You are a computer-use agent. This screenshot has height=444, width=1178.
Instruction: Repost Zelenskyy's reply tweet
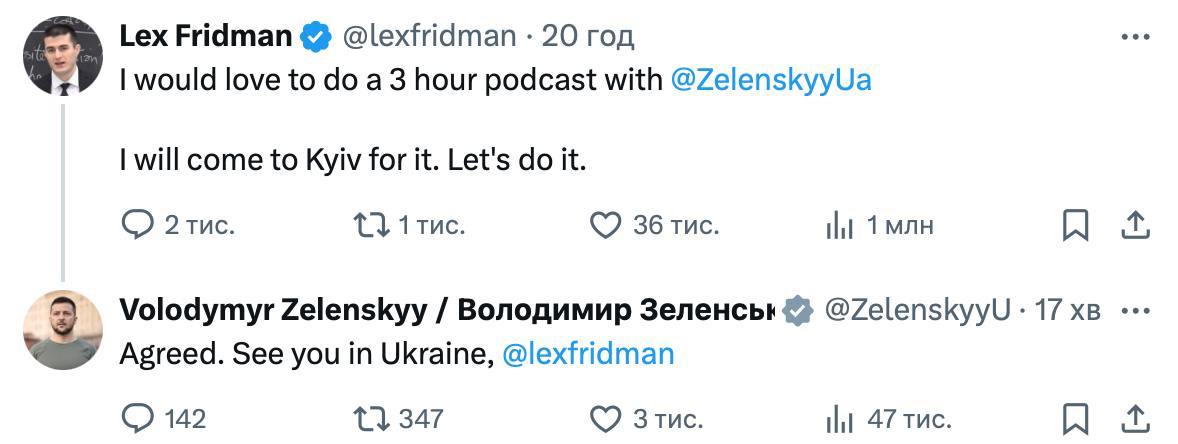pyautogui.click(x=371, y=417)
